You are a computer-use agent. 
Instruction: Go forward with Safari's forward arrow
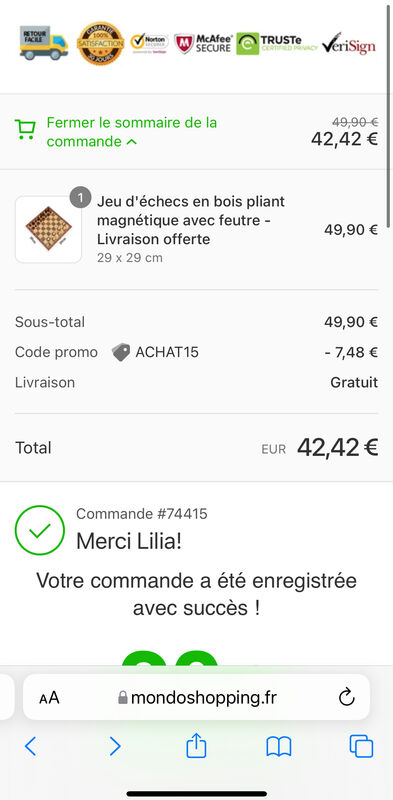pos(115,746)
